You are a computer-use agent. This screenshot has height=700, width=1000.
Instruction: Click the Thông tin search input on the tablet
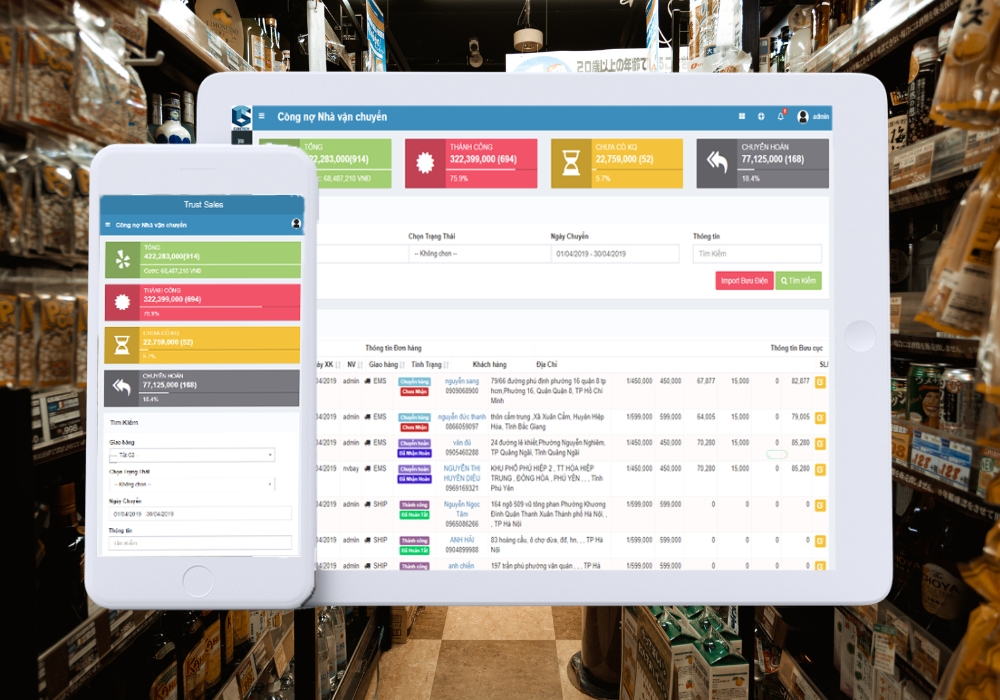757,254
